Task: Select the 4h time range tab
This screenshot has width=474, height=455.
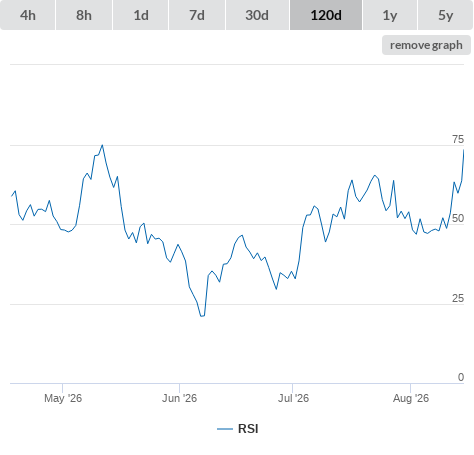Action: click(x=28, y=15)
